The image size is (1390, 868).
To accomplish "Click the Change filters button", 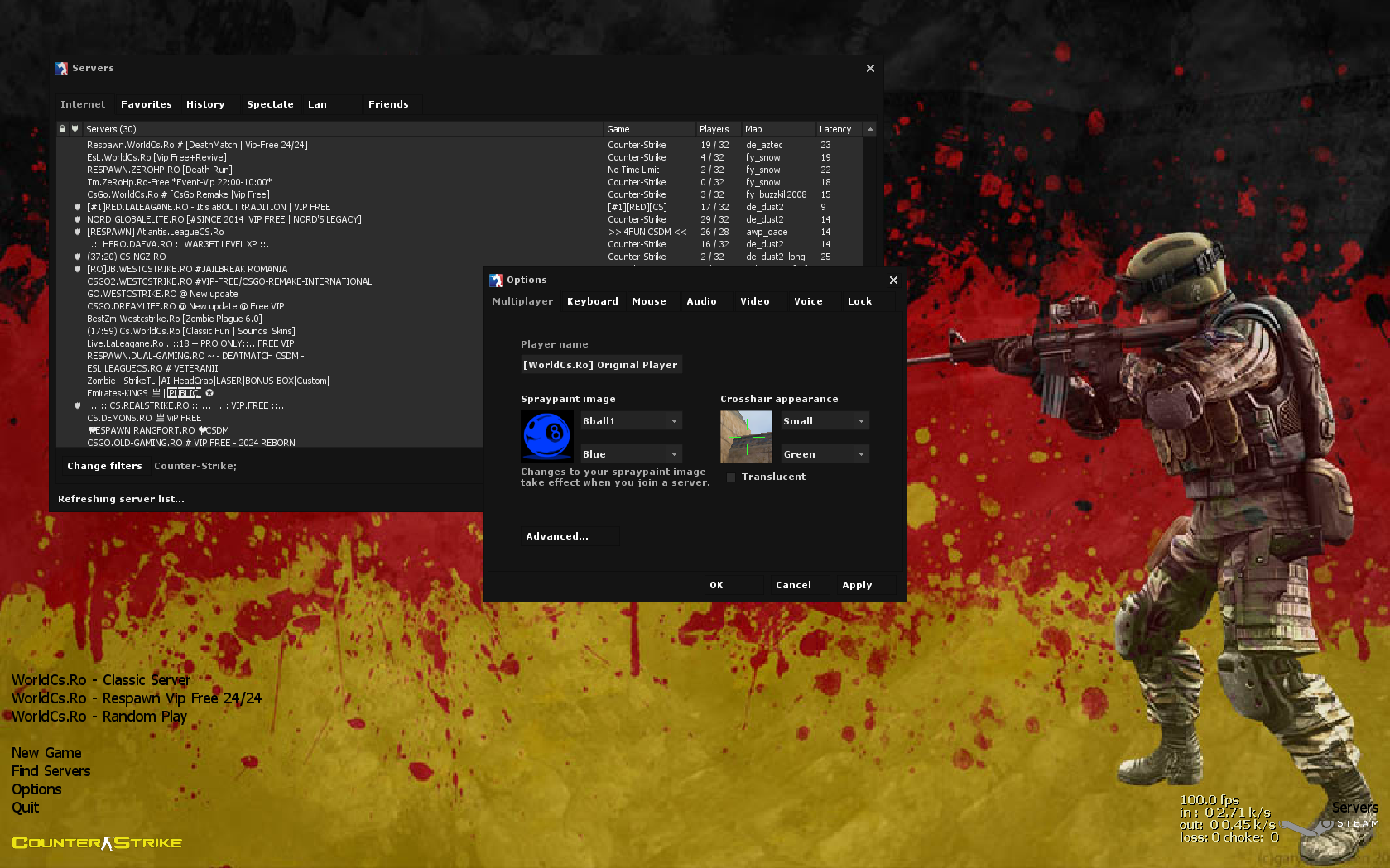I will tap(104, 467).
